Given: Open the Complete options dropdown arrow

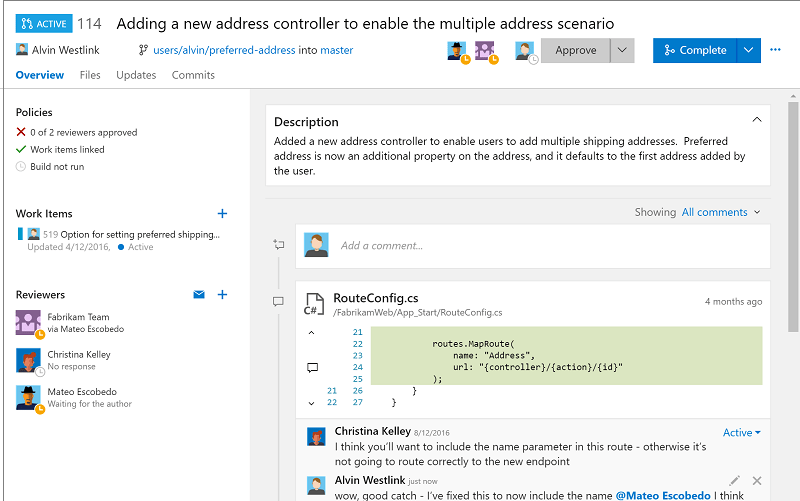Looking at the screenshot, I should point(749,50).
